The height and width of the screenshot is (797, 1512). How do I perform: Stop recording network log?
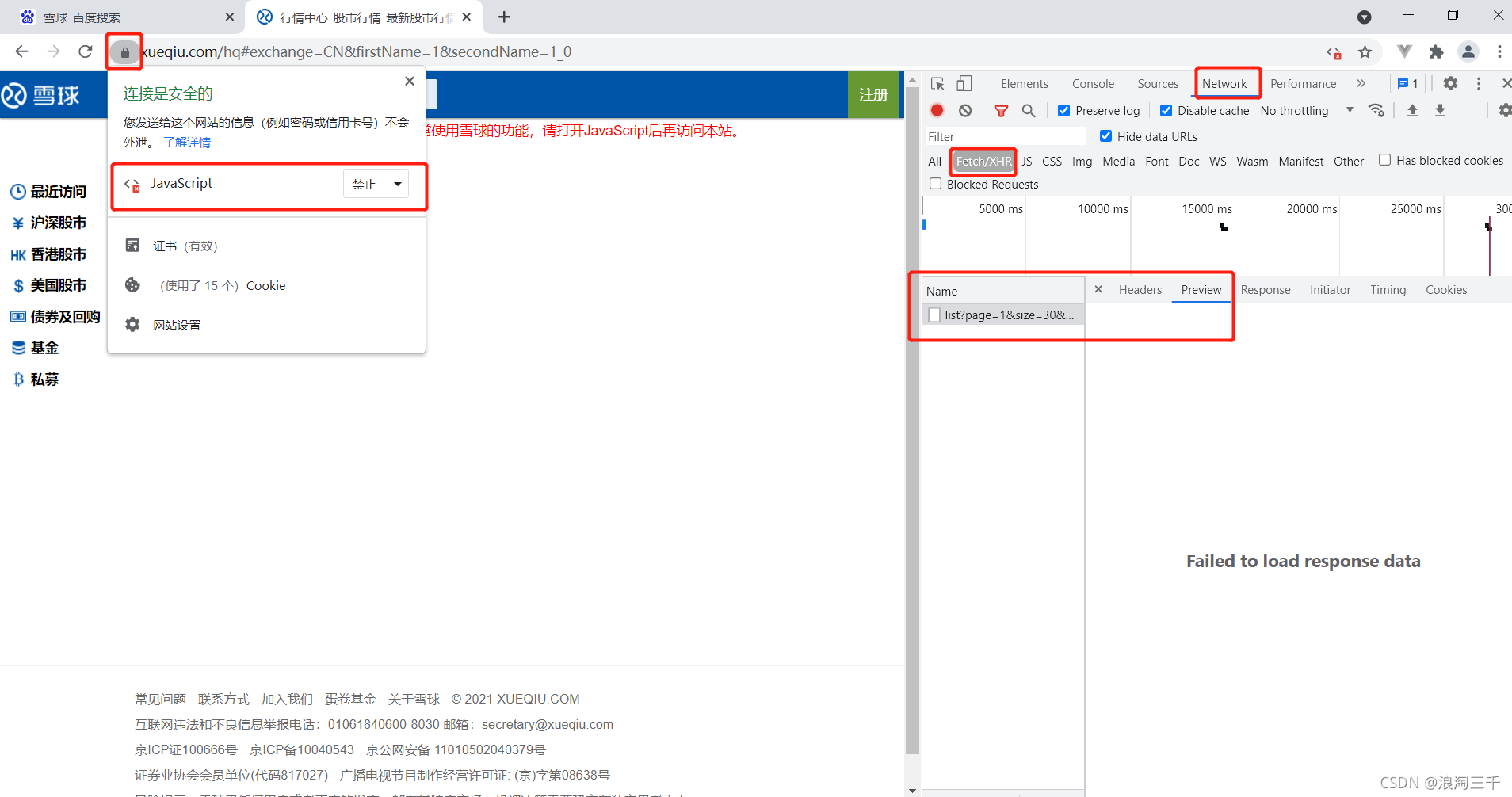[x=937, y=110]
